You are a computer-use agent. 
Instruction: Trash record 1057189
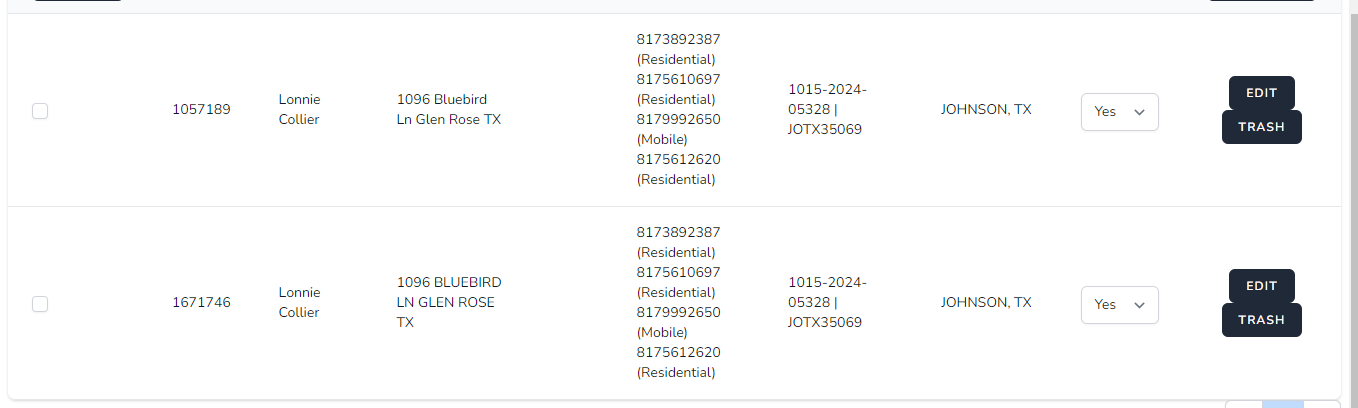coord(1262,127)
